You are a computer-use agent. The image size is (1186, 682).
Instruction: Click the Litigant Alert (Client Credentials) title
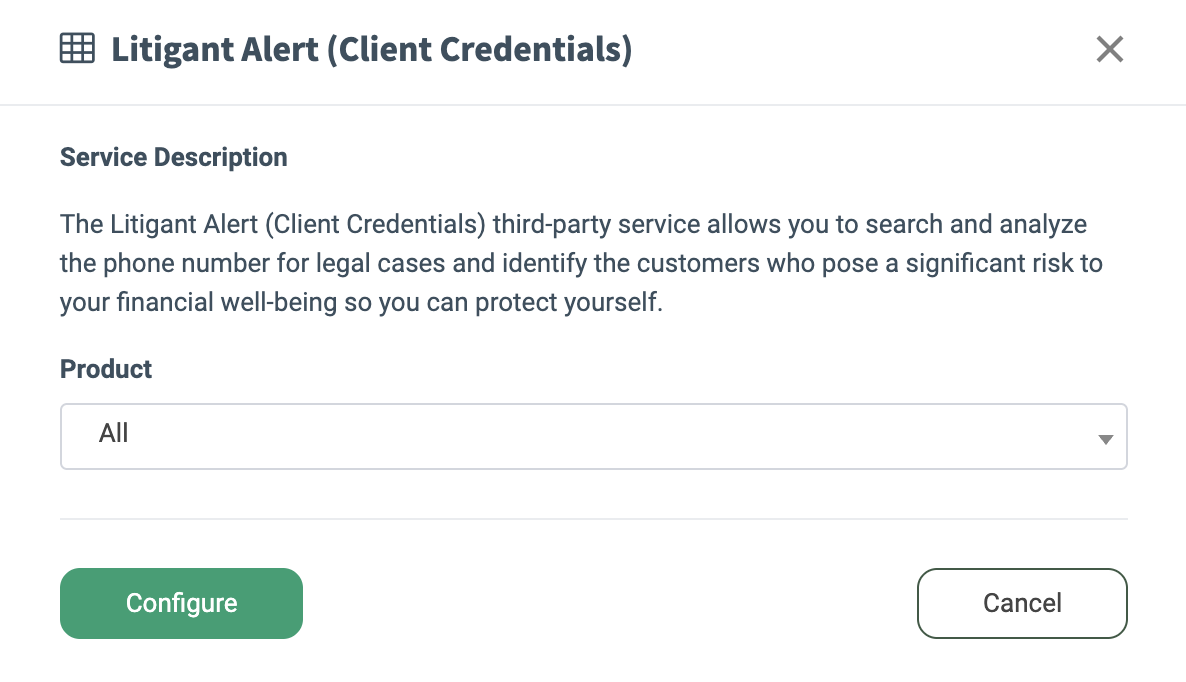pyautogui.click(x=371, y=49)
